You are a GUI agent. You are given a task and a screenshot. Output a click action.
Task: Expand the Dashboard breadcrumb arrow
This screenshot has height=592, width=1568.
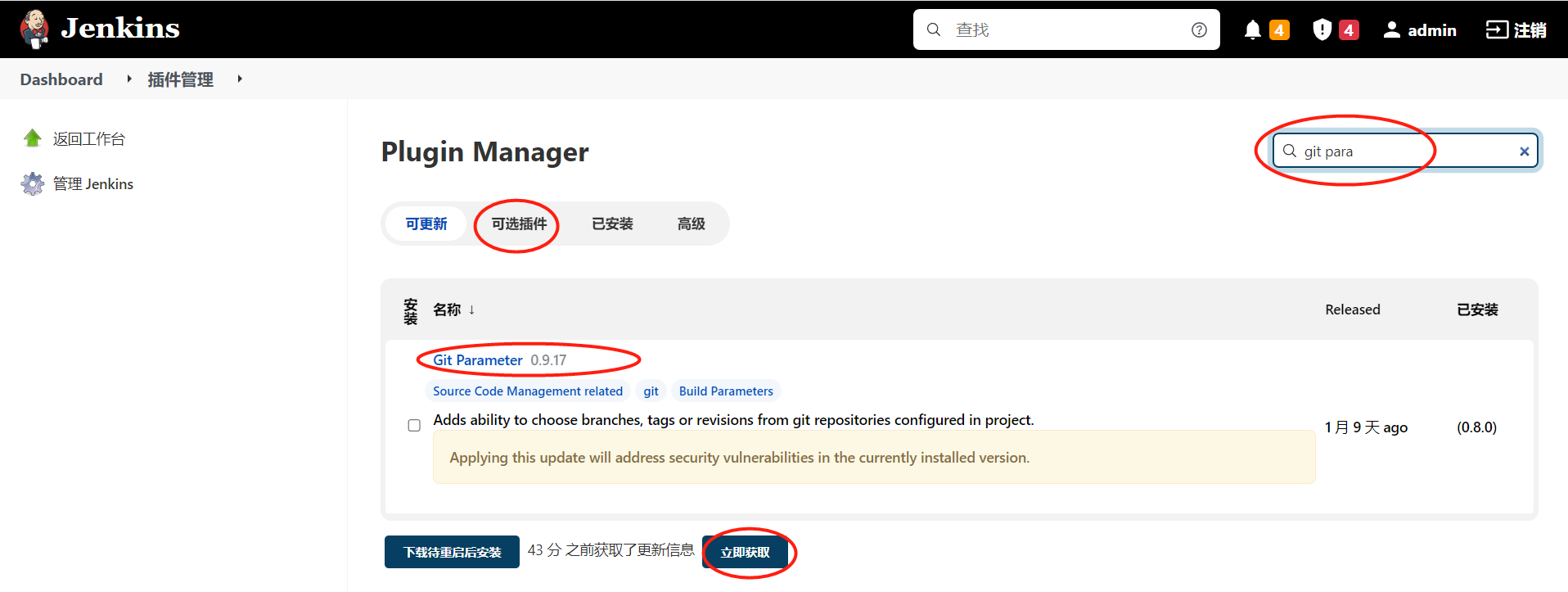(x=129, y=79)
